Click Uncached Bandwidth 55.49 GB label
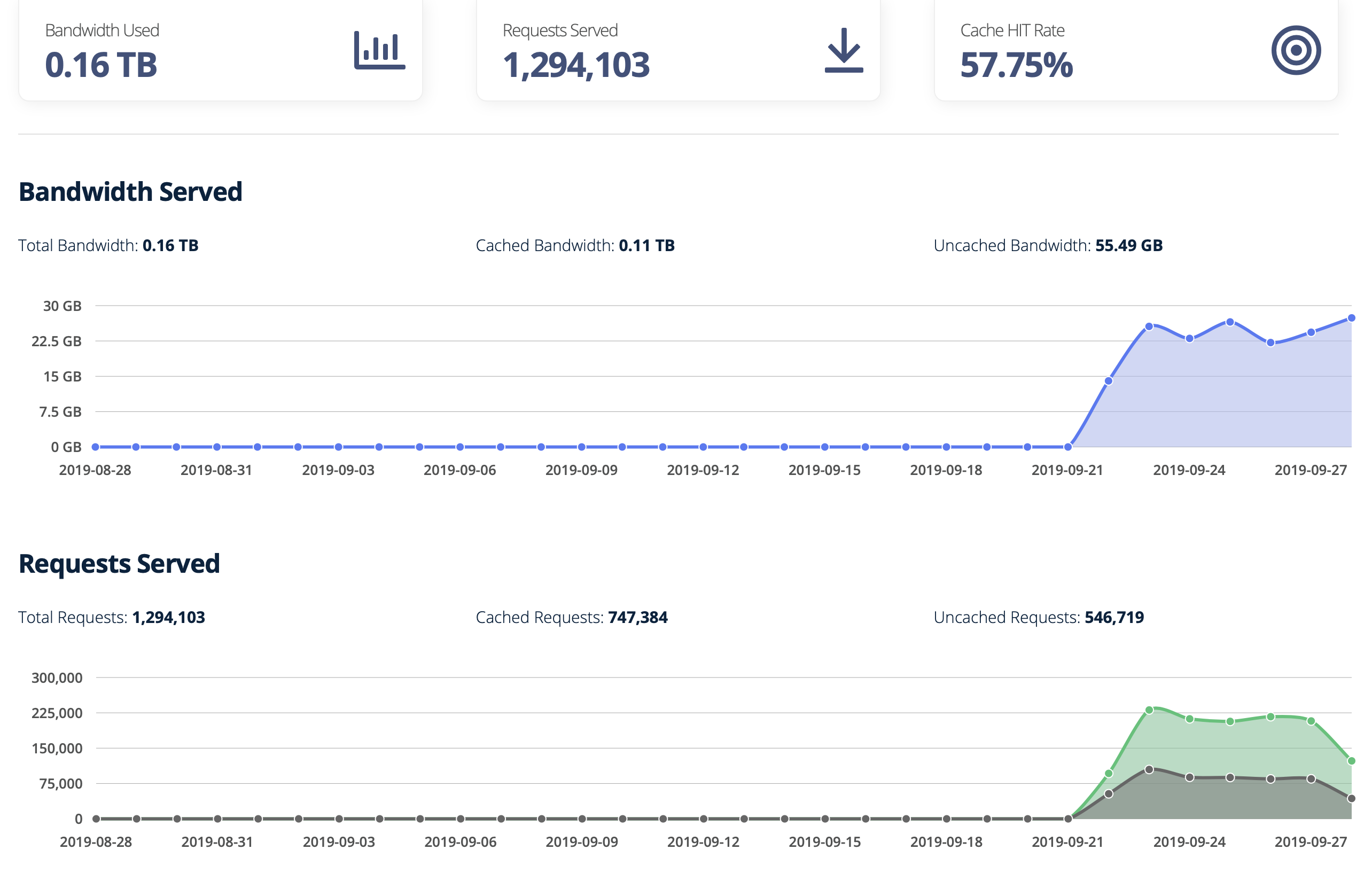 (1048, 246)
